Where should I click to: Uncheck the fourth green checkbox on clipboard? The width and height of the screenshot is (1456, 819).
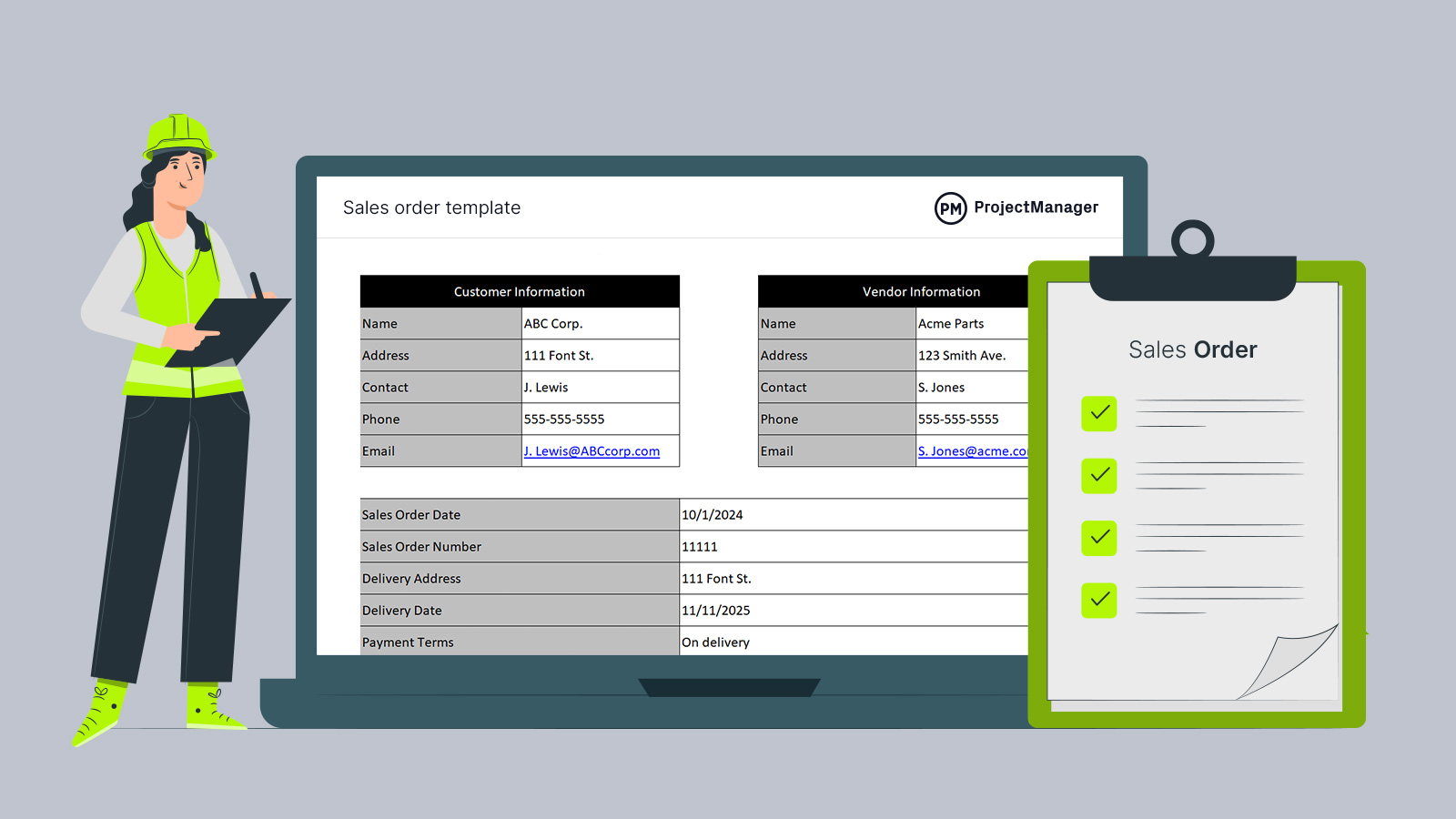coord(1099,600)
